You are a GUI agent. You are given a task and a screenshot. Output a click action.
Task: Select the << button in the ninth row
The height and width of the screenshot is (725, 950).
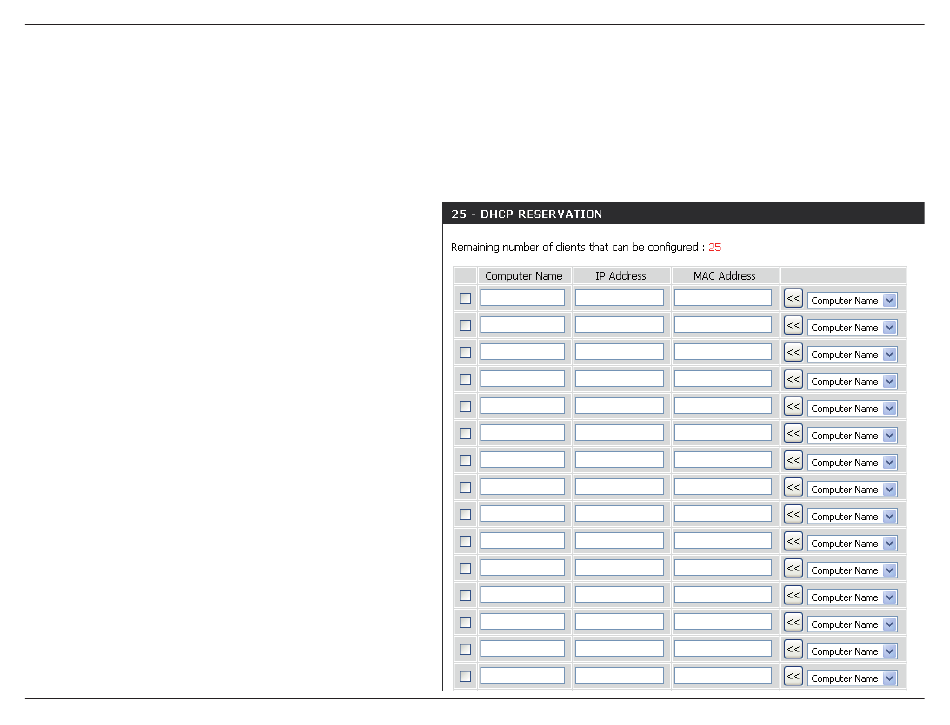point(793,514)
